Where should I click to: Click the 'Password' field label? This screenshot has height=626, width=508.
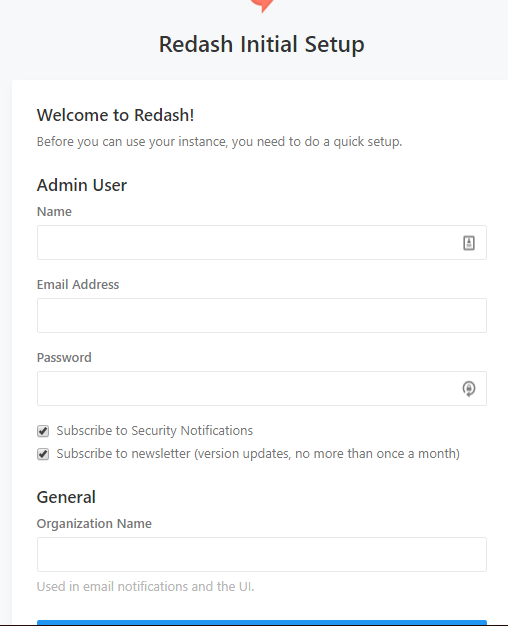64,358
